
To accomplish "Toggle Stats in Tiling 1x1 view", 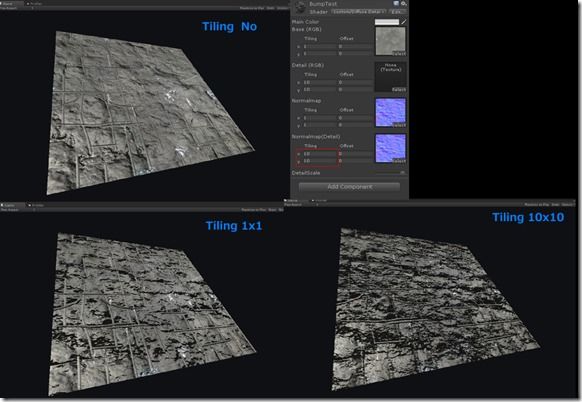I will click(x=272, y=210).
